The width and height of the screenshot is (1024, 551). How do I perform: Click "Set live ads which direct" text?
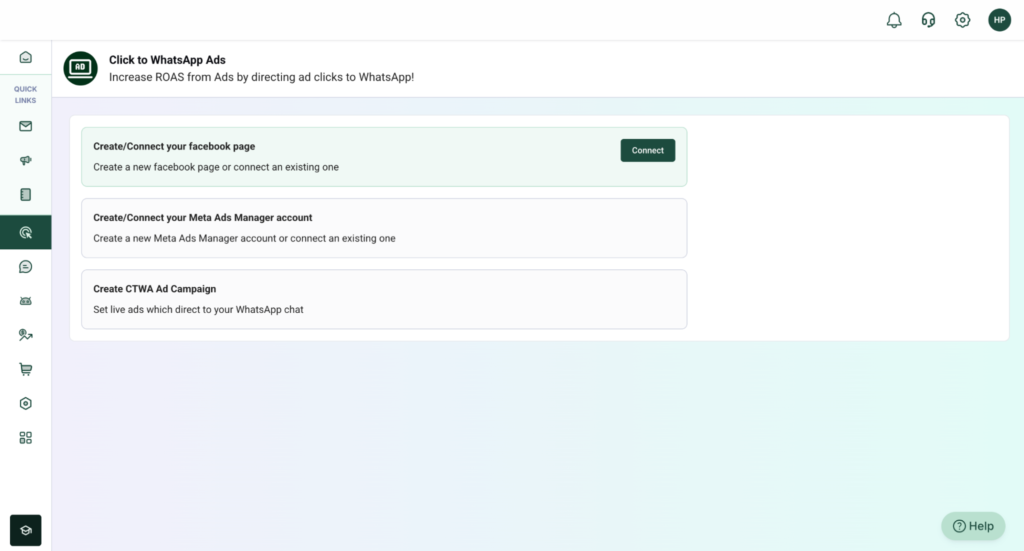198,309
